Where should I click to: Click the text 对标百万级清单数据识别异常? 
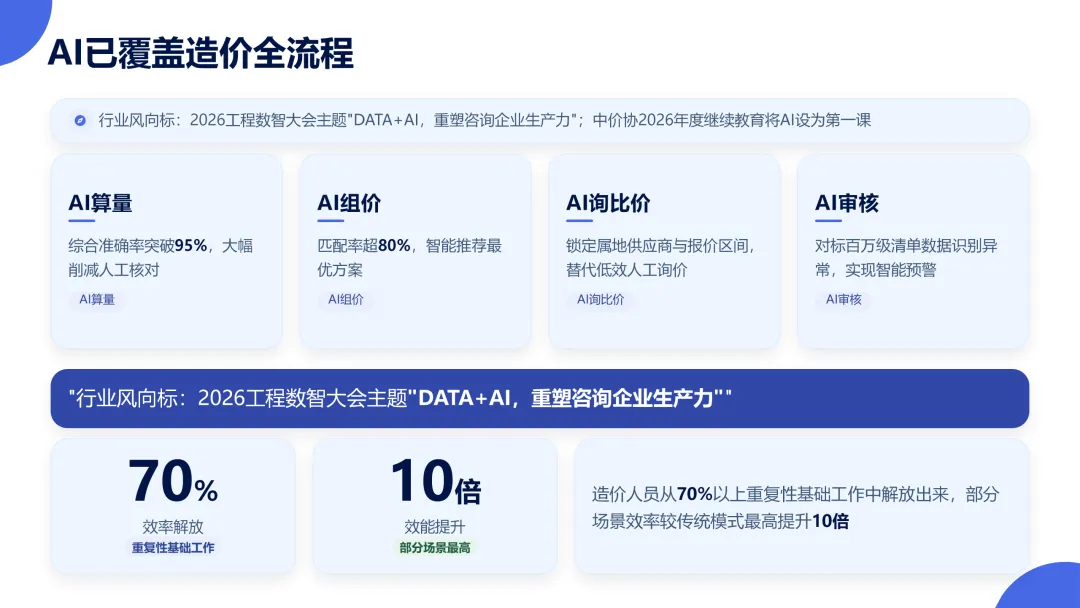(906, 258)
